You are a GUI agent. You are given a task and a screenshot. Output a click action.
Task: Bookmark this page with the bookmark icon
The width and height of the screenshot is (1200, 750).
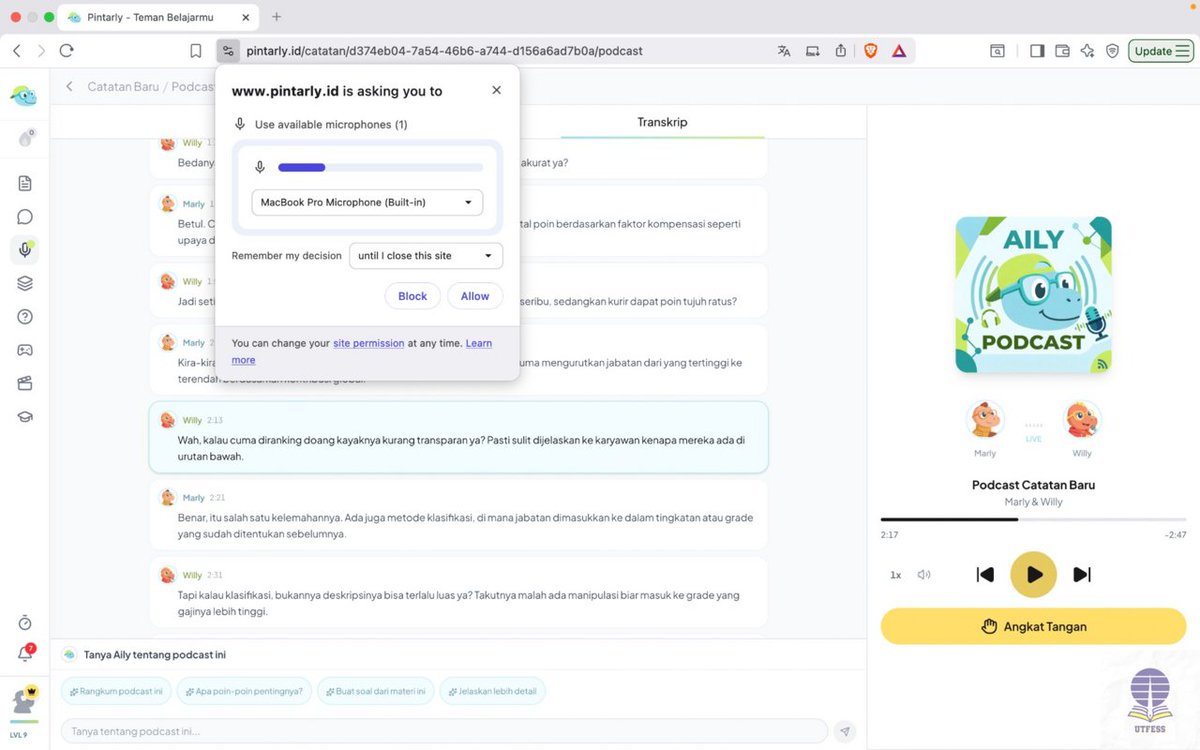pos(196,50)
